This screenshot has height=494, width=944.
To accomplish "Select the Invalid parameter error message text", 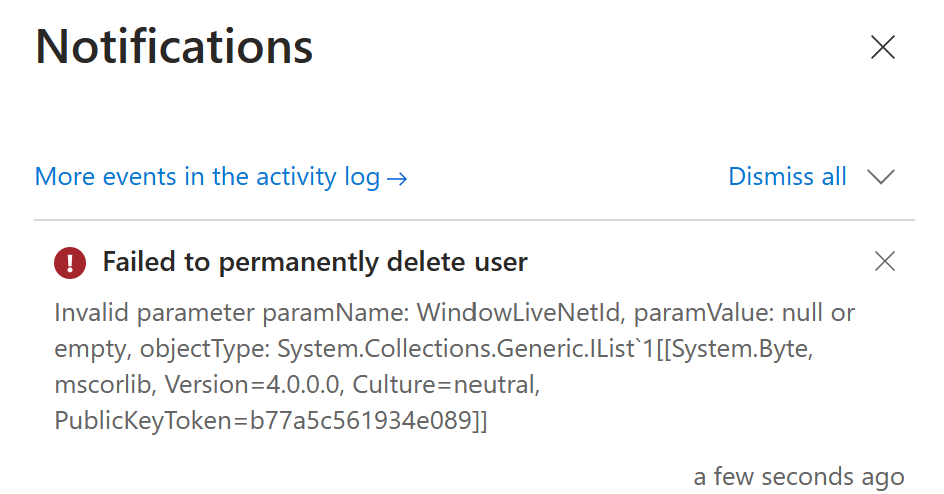I will (455, 366).
